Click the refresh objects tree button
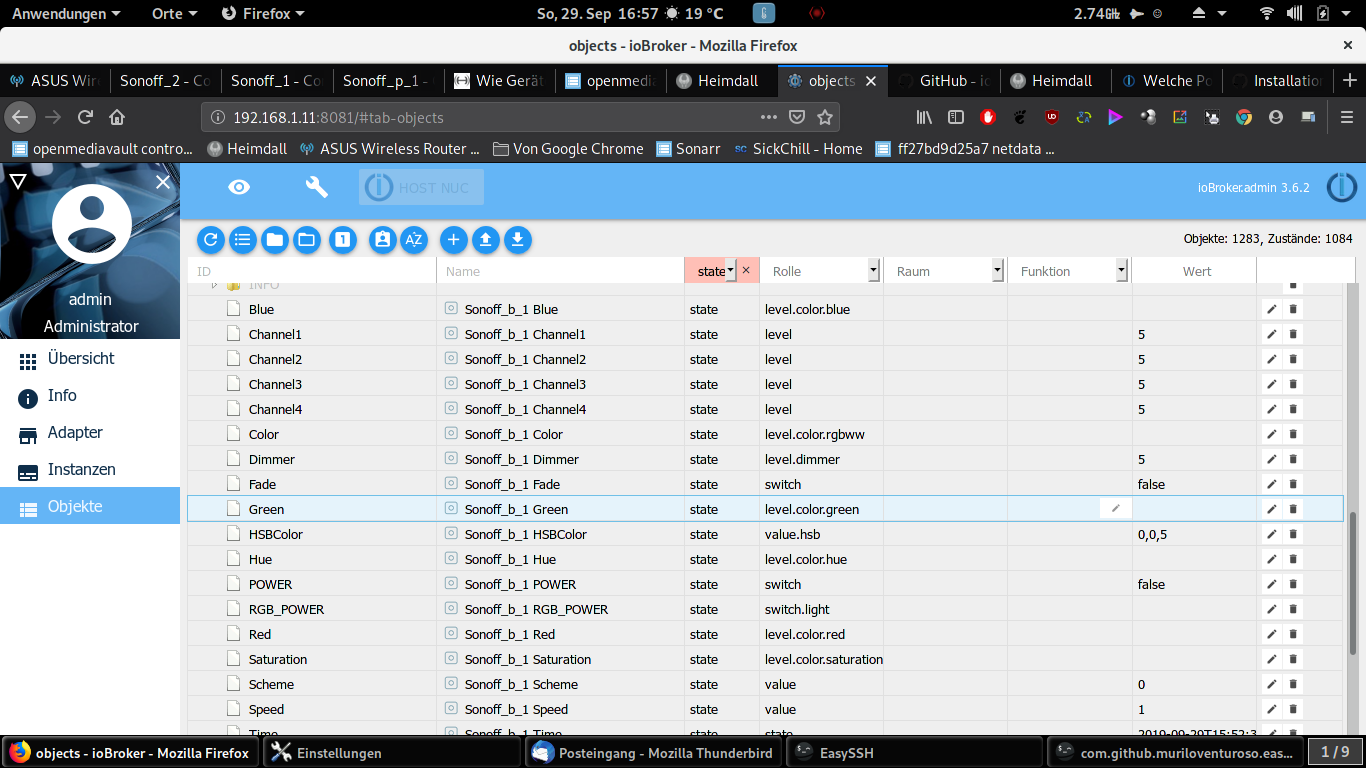The width and height of the screenshot is (1366, 768). pyautogui.click(x=210, y=239)
